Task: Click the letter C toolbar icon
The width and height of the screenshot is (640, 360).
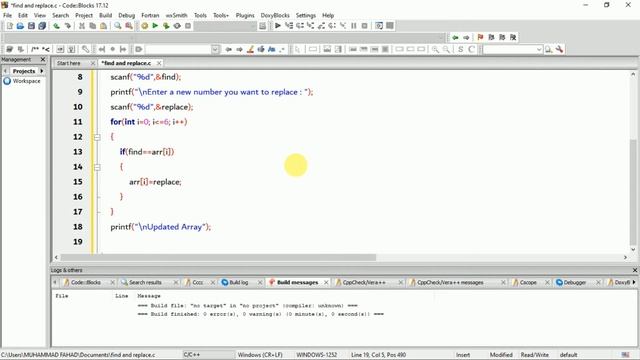Action: tap(471, 49)
